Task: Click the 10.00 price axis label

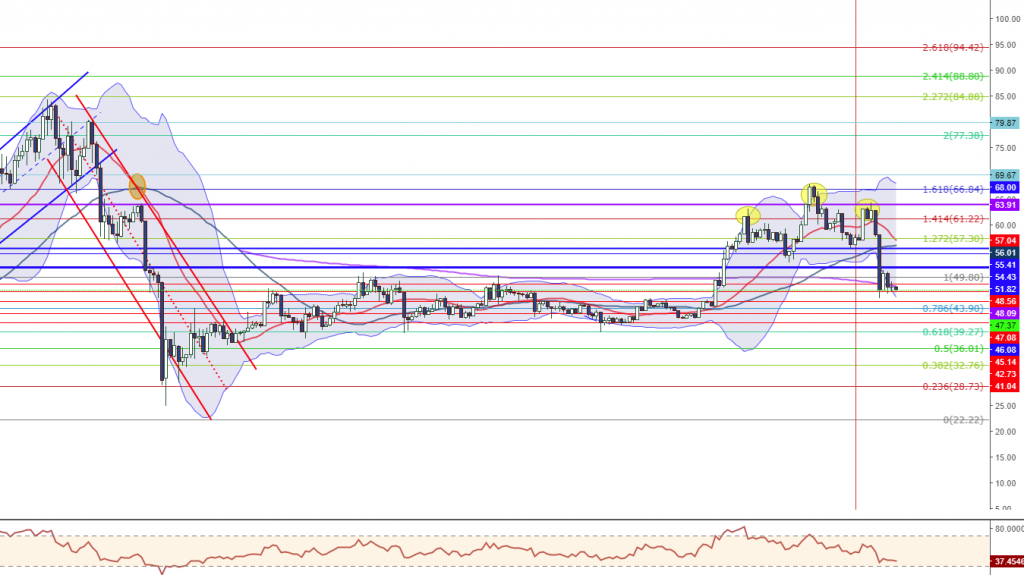Action: pos(1006,484)
